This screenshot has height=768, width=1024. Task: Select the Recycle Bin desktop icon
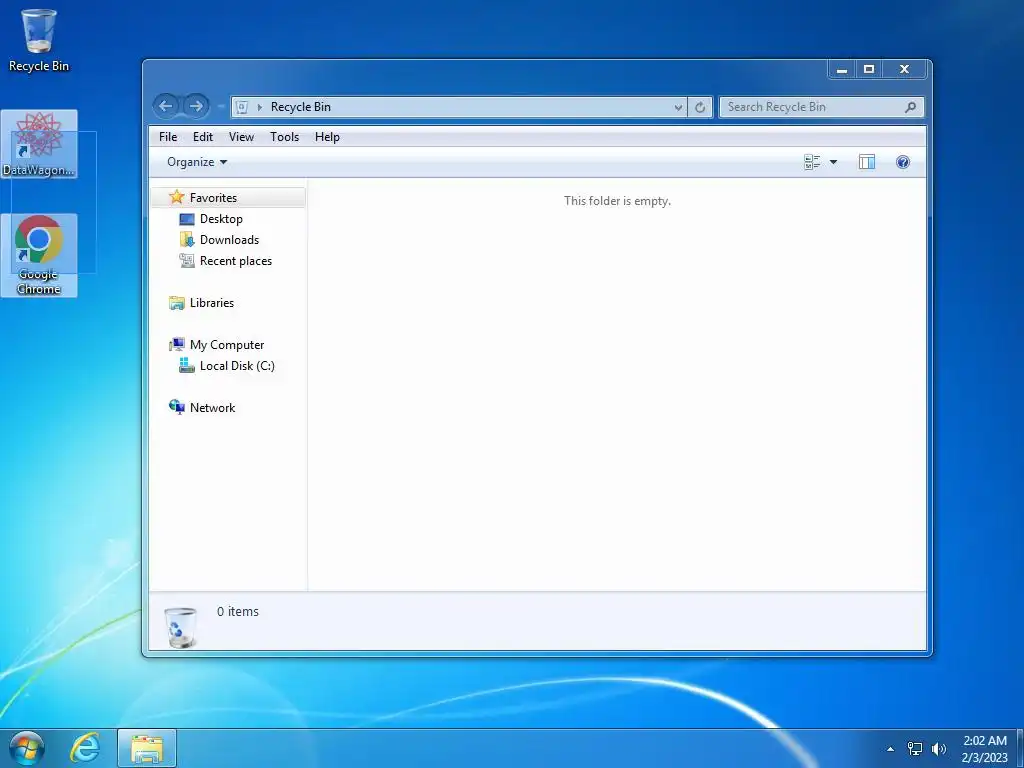pyautogui.click(x=39, y=40)
